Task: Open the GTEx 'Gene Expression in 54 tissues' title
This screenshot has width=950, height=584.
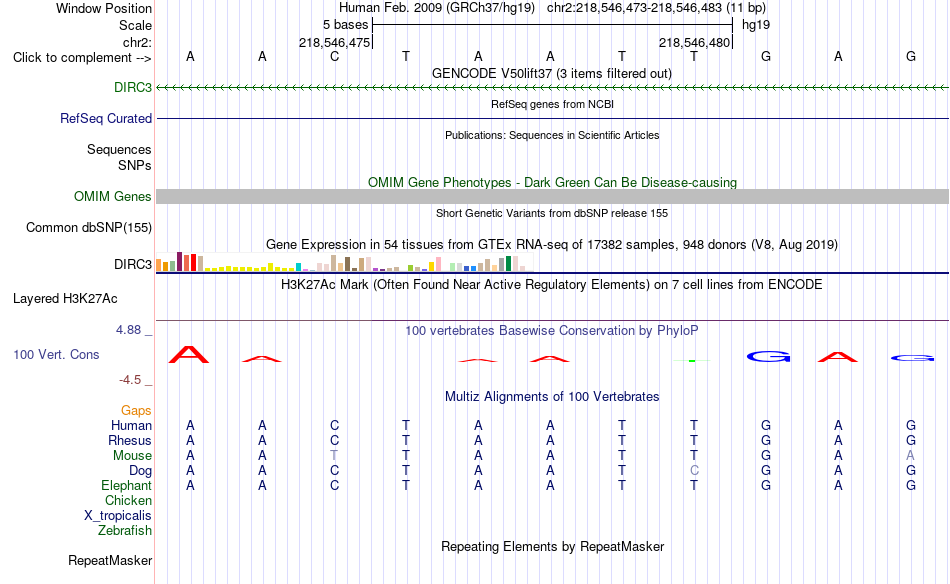Action: (552, 245)
